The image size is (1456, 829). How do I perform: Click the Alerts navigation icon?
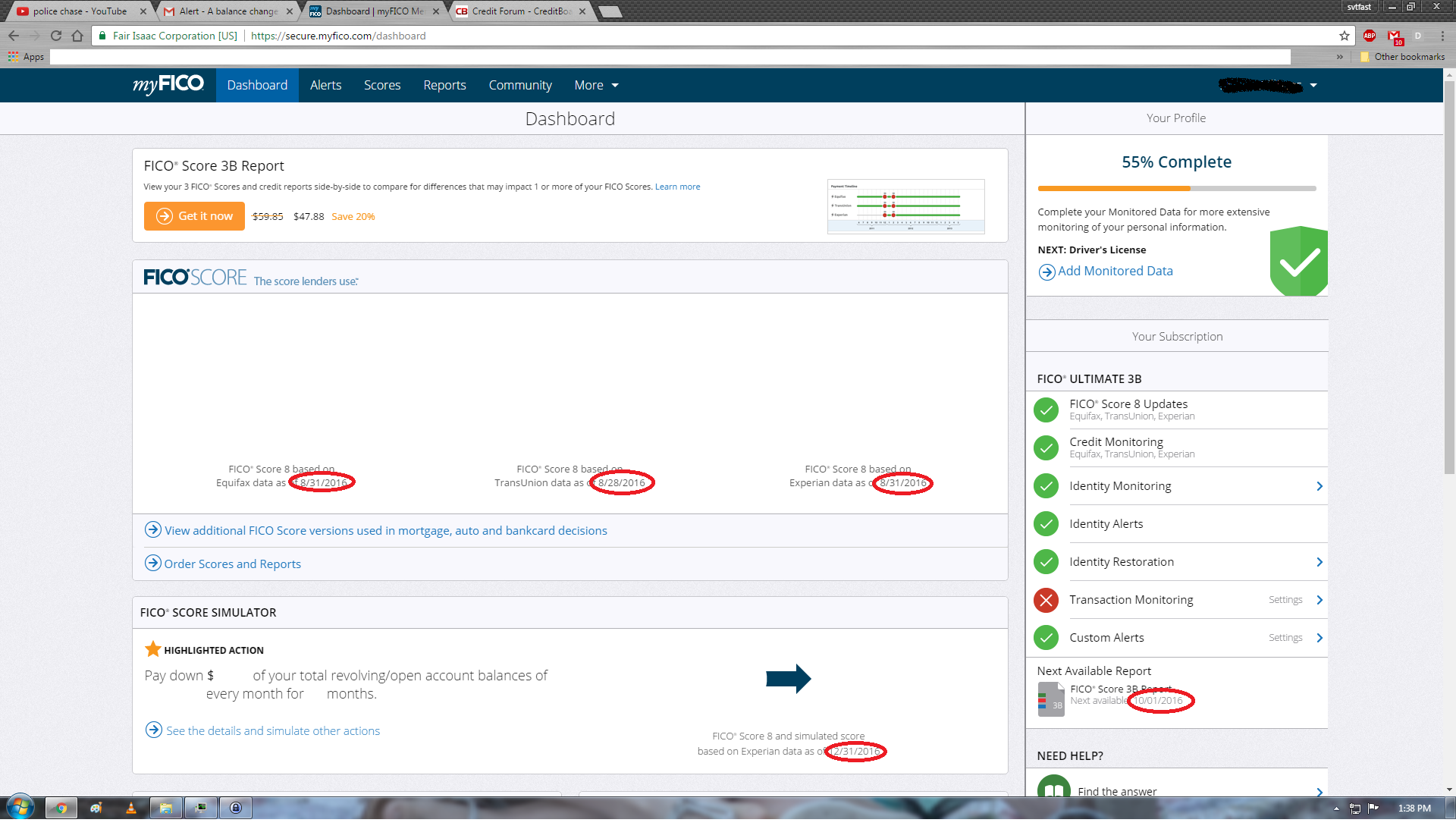tap(325, 85)
